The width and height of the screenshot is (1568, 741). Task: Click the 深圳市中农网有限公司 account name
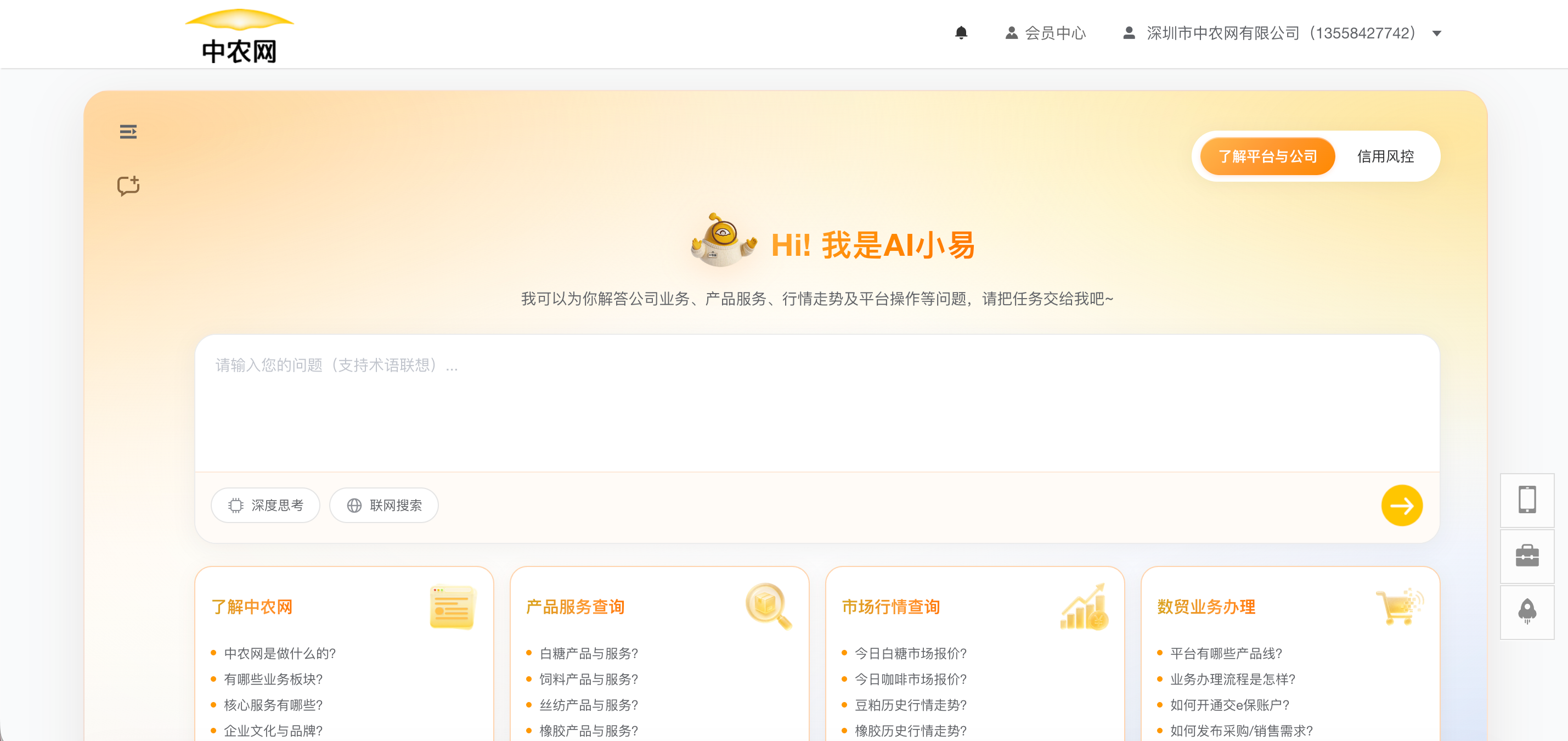coord(1281,33)
